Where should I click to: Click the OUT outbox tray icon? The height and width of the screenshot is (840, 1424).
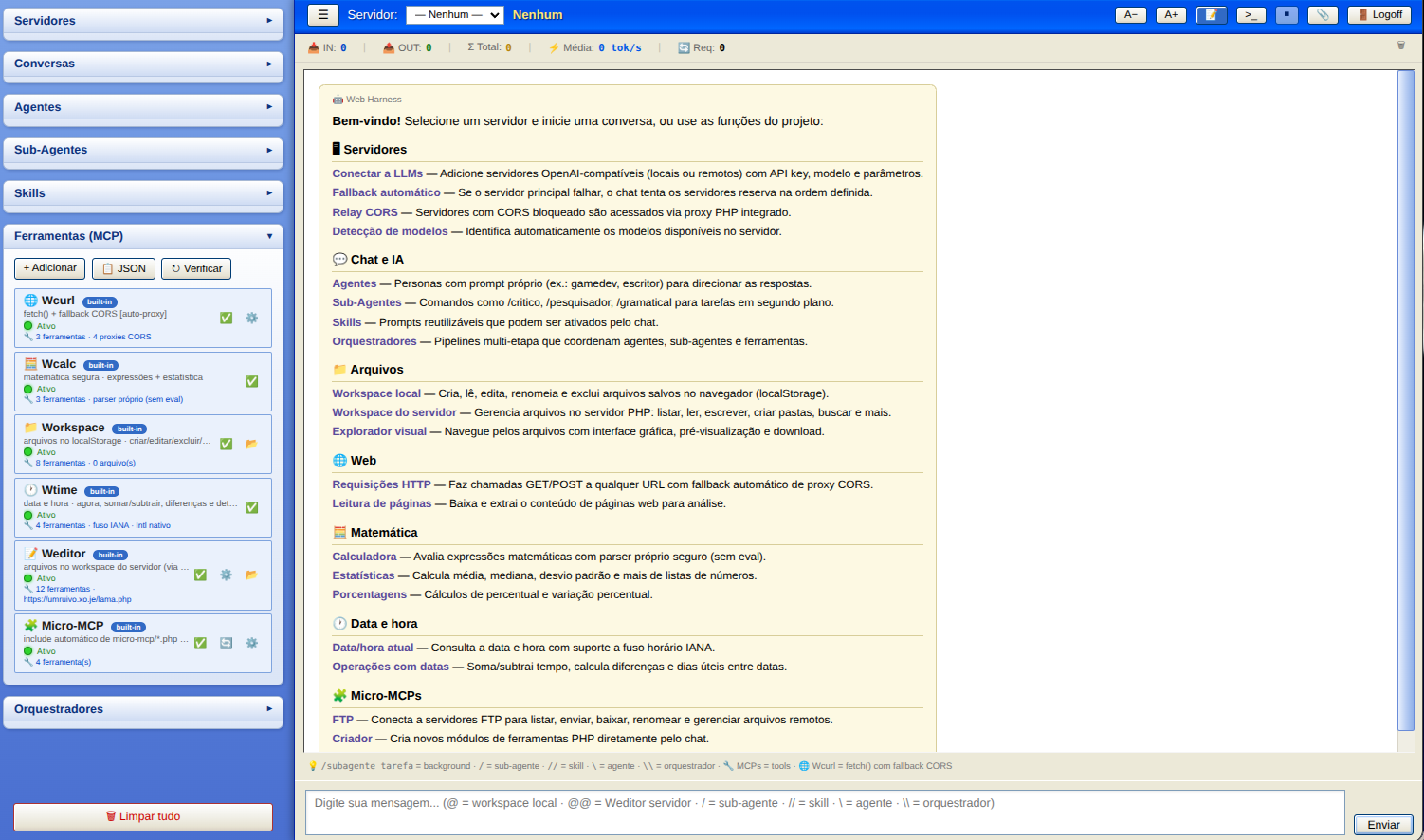point(389,47)
